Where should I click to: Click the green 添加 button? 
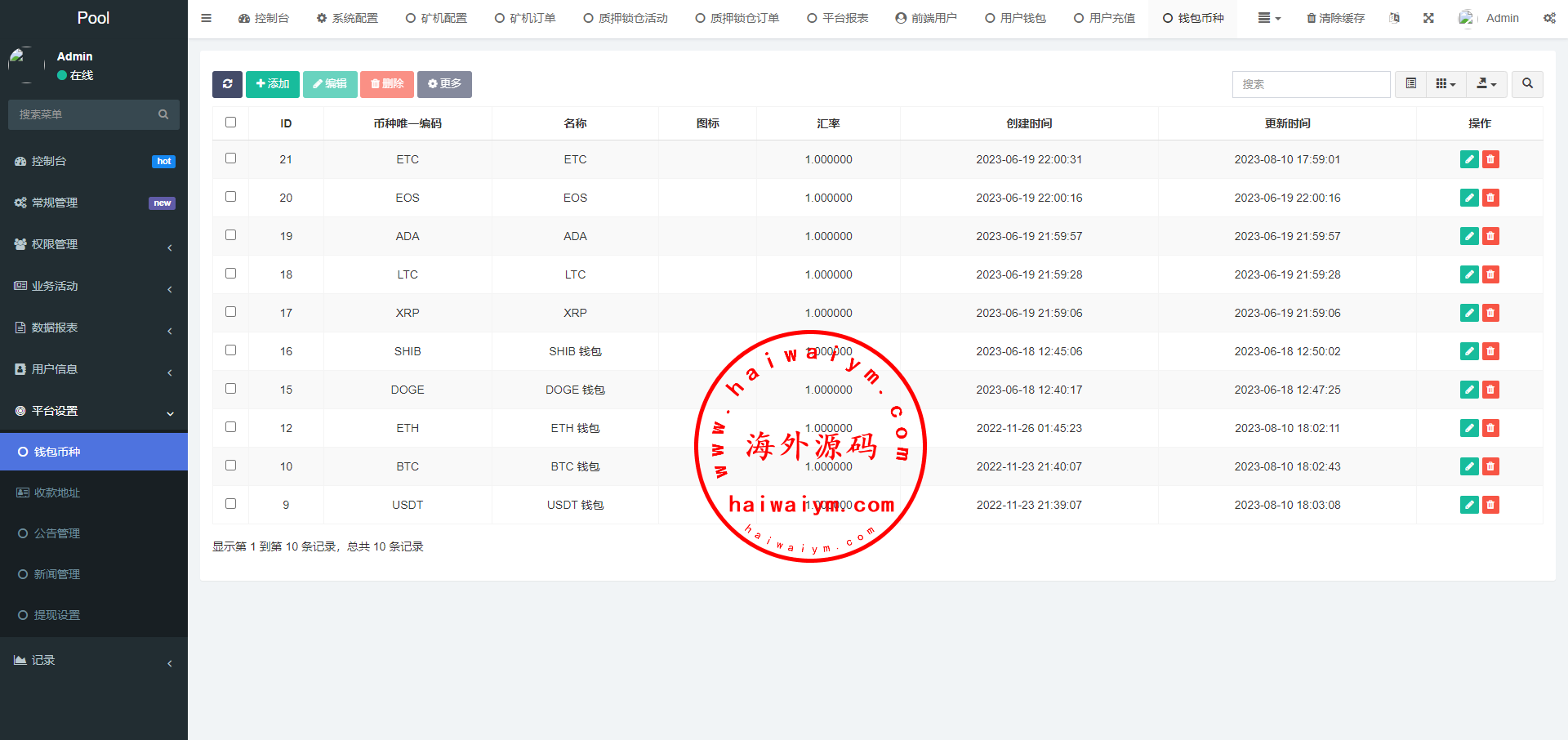point(273,84)
